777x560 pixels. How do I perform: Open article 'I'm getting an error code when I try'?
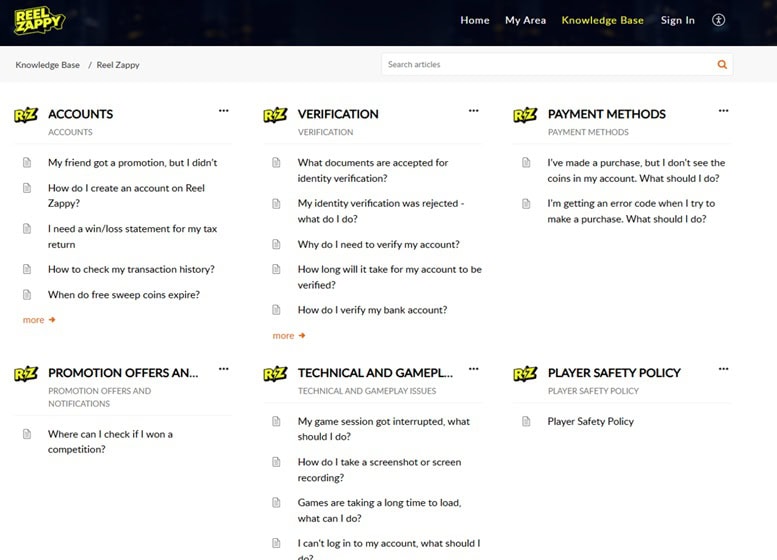pos(631,211)
